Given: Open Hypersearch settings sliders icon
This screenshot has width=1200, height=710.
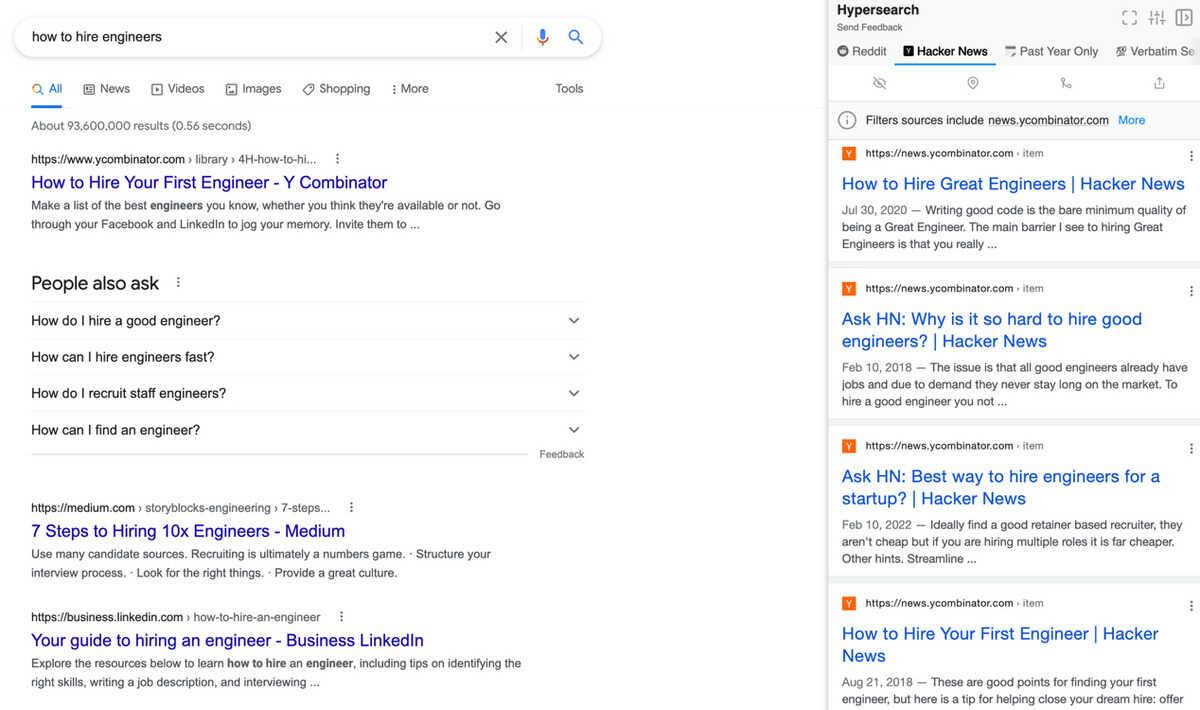Looking at the screenshot, I should [1157, 17].
